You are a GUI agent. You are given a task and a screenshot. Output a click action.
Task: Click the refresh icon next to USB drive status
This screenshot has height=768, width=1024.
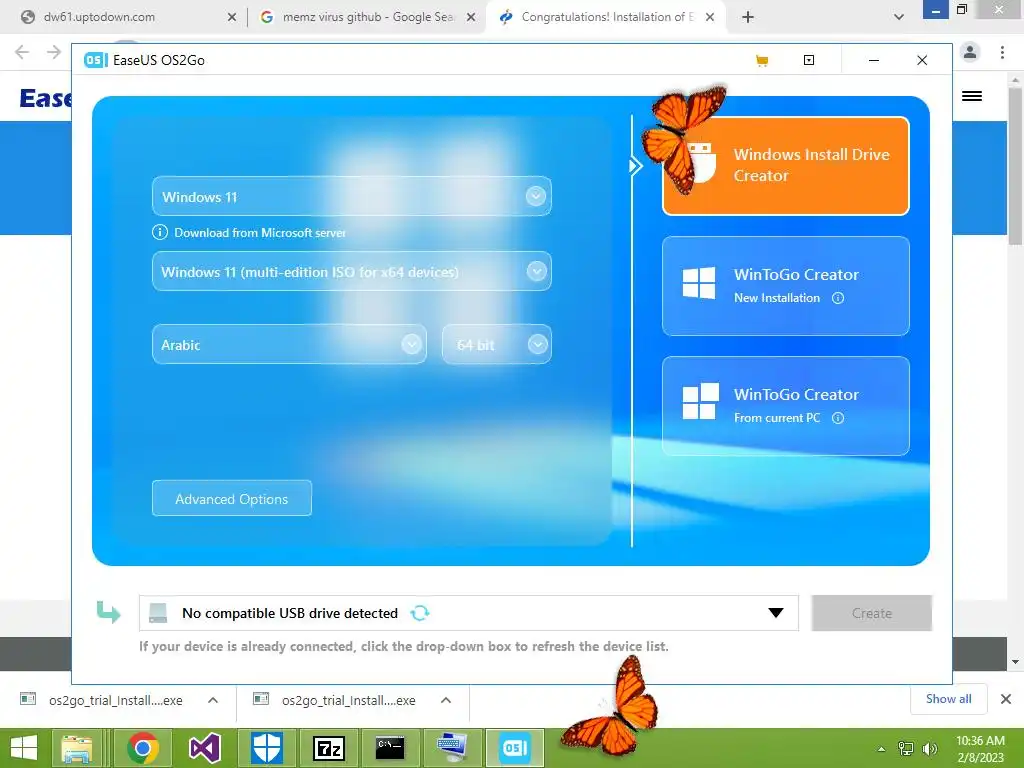pos(419,613)
